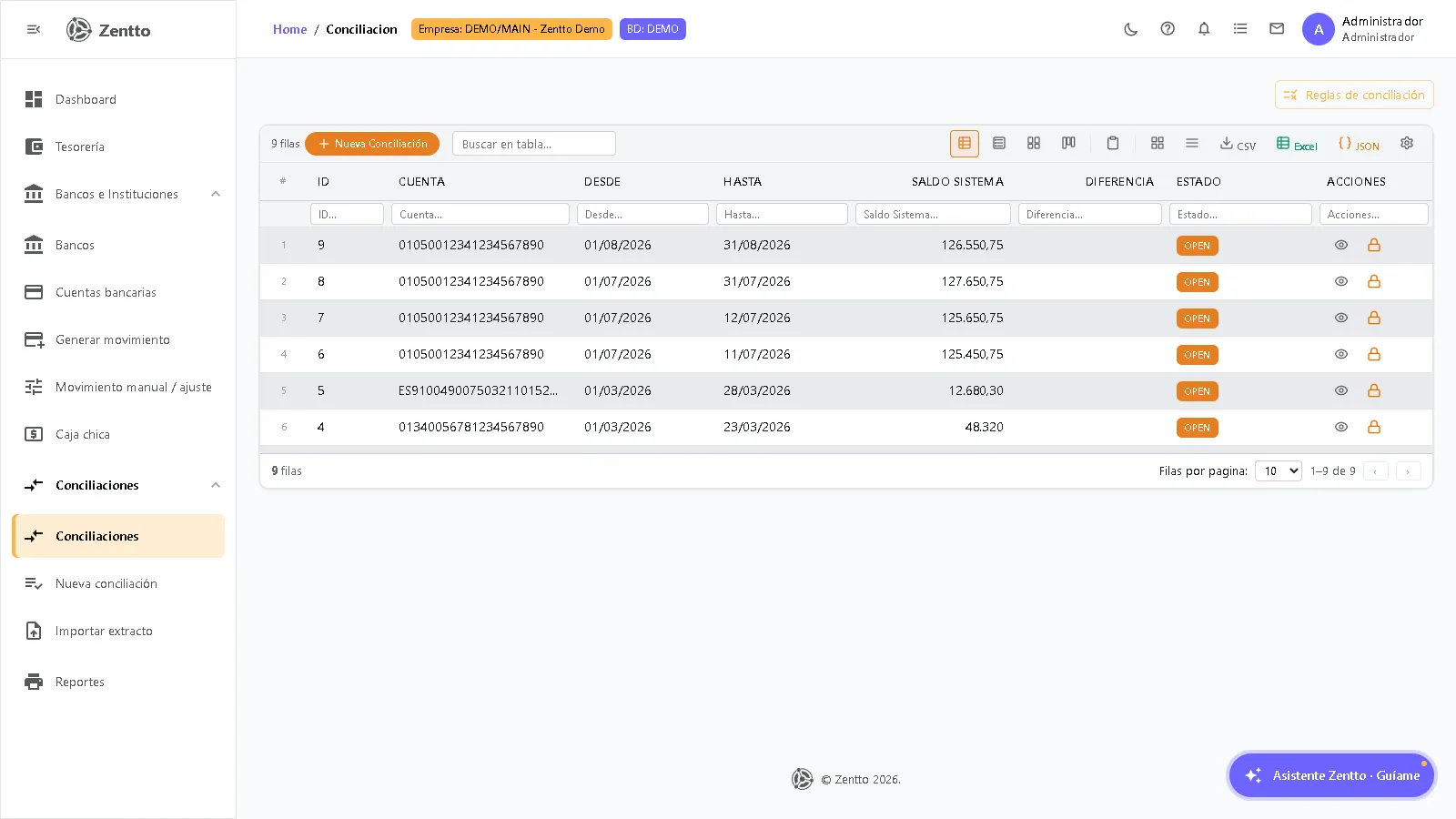Launch Asistente Zentto Guíame
Screen dimensions: 1456x819
coord(1331,775)
